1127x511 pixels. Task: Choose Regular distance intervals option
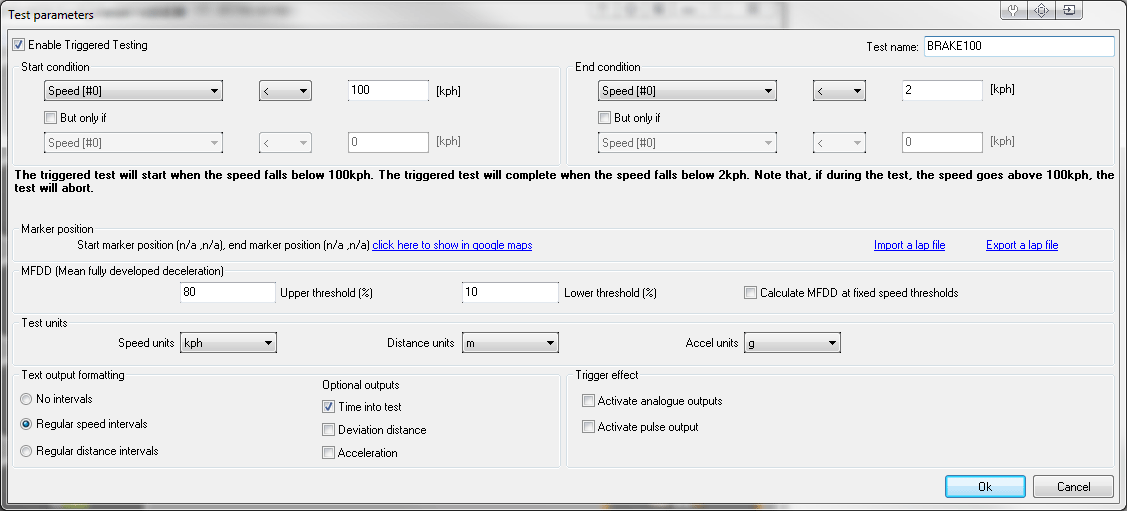pos(26,451)
